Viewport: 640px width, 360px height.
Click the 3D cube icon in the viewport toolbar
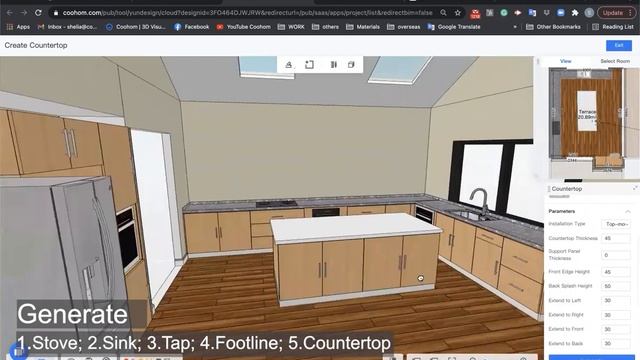point(351,64)
